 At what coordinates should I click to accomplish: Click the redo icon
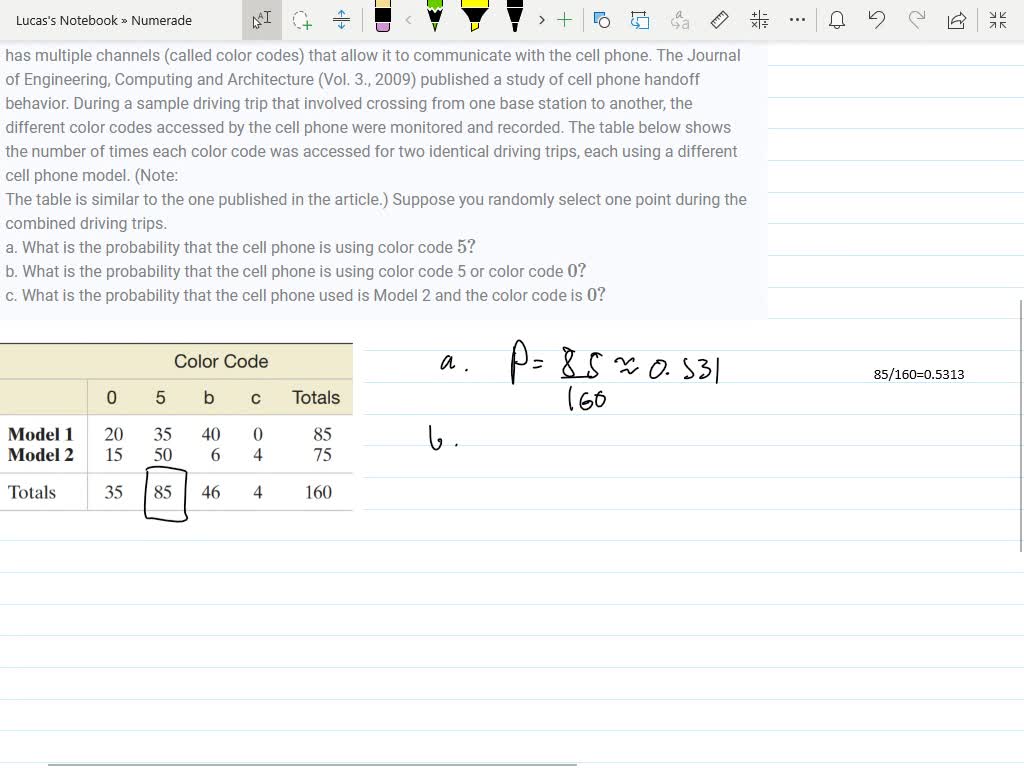tap(916, 20)
